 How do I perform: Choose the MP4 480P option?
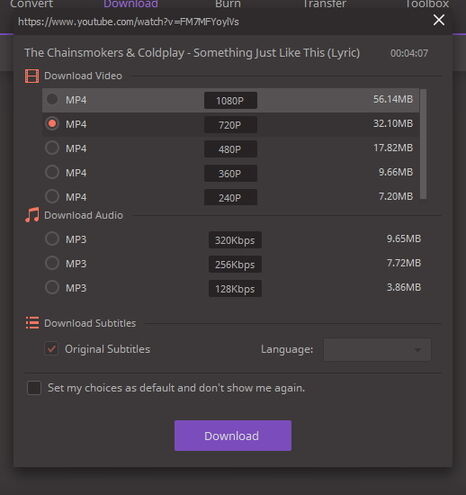52,148
